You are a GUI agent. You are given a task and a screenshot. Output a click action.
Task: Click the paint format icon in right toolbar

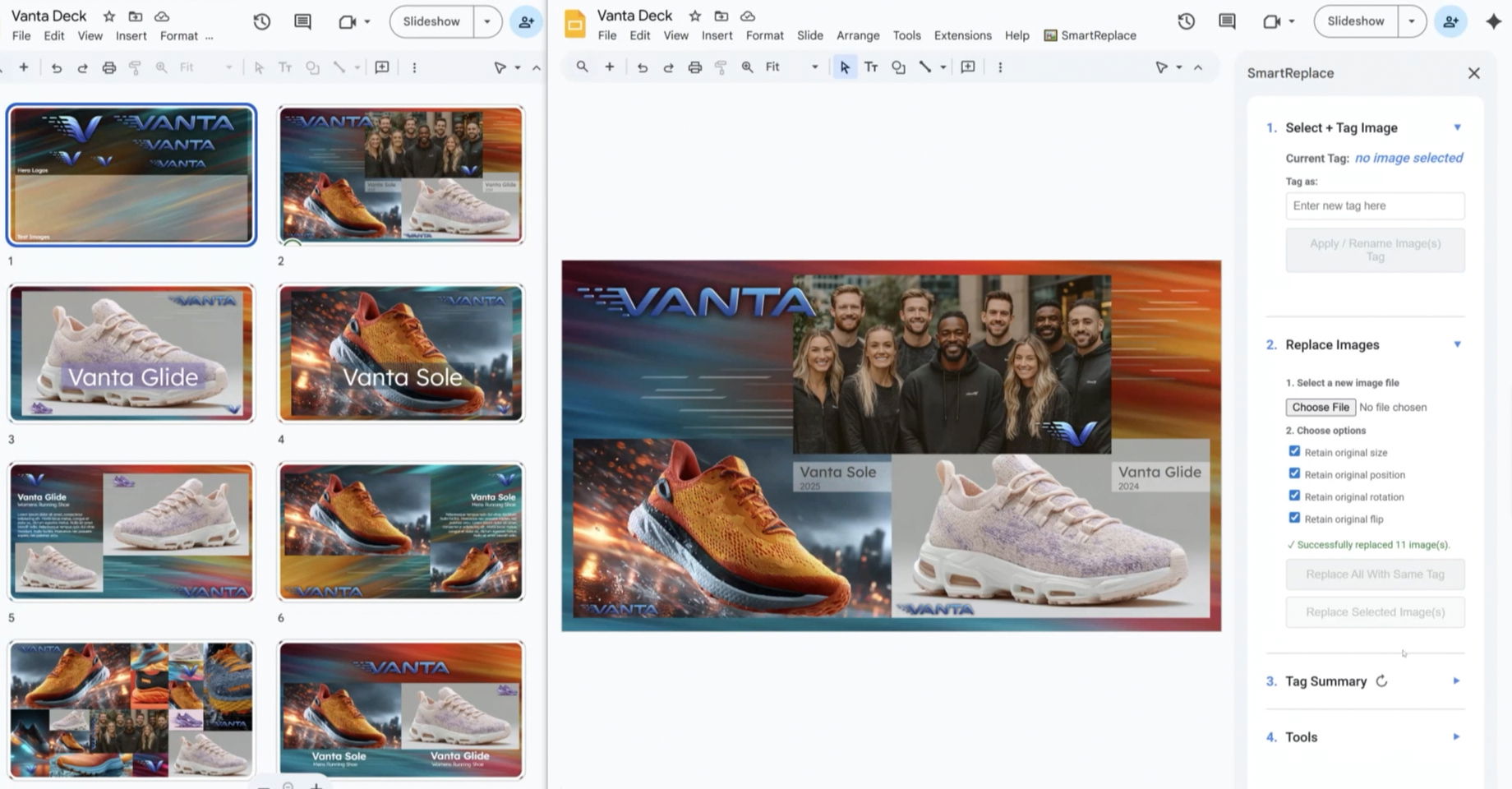[x=721, y=67]
